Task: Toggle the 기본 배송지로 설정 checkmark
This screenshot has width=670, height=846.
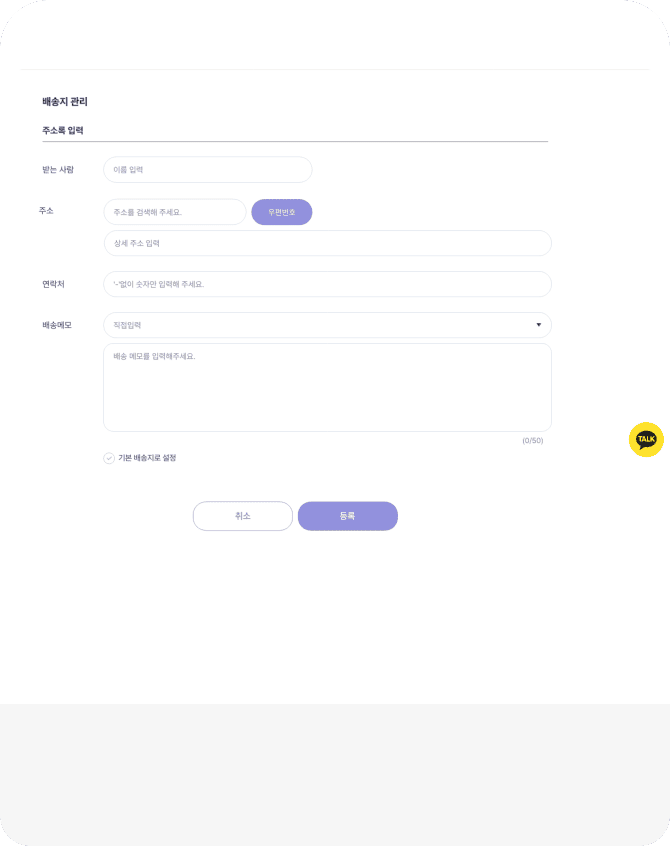Action: [x=109, y=458]
